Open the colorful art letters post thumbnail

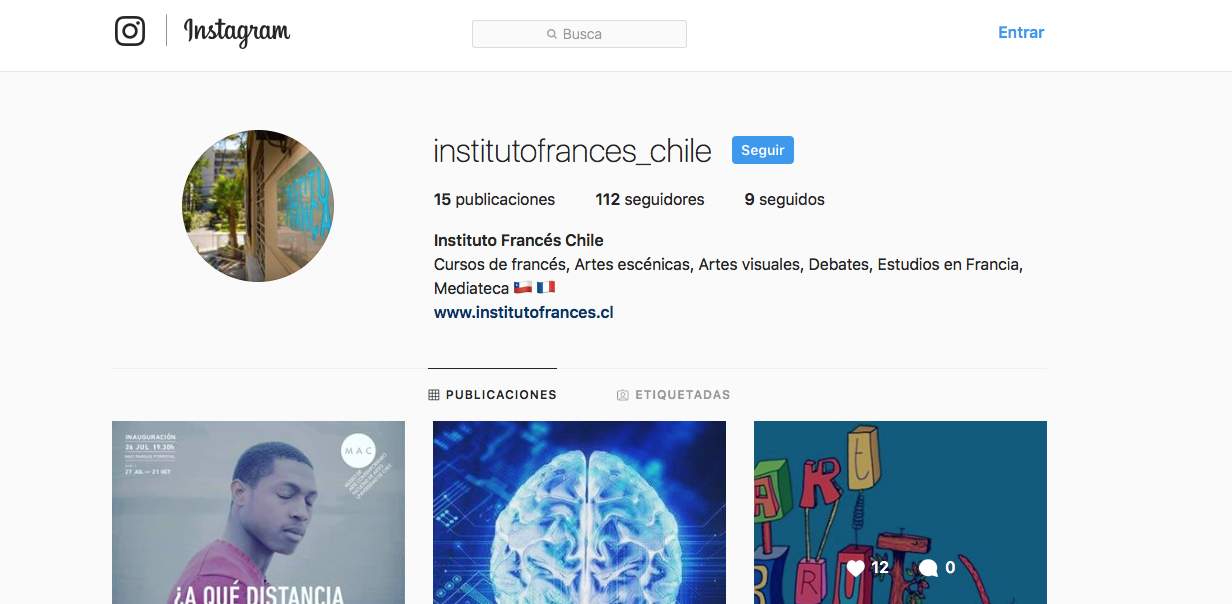[900, 512]
